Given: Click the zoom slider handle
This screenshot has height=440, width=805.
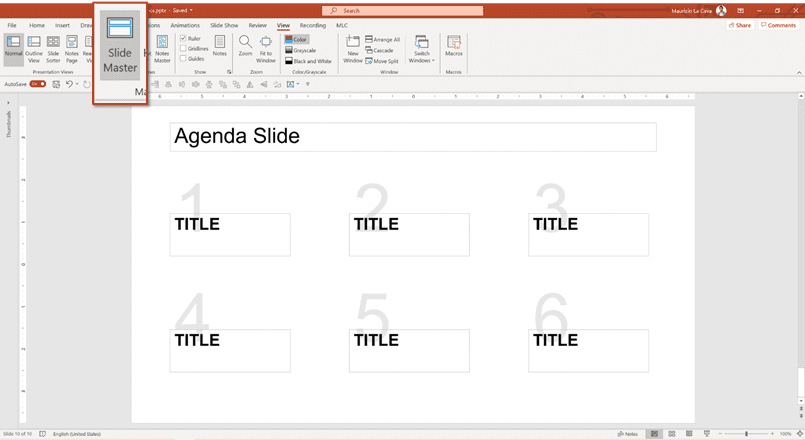Looking at the screenshot, I should [746, 434].
